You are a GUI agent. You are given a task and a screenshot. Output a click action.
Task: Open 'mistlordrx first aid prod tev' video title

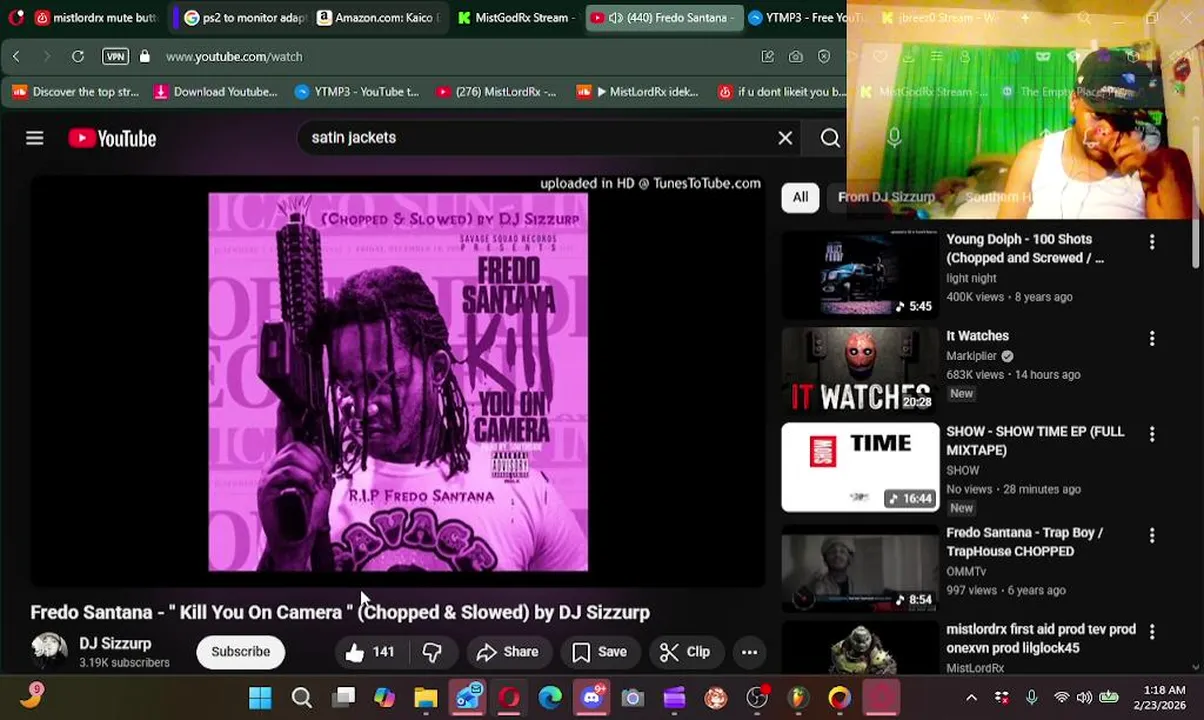(1041, 638)
